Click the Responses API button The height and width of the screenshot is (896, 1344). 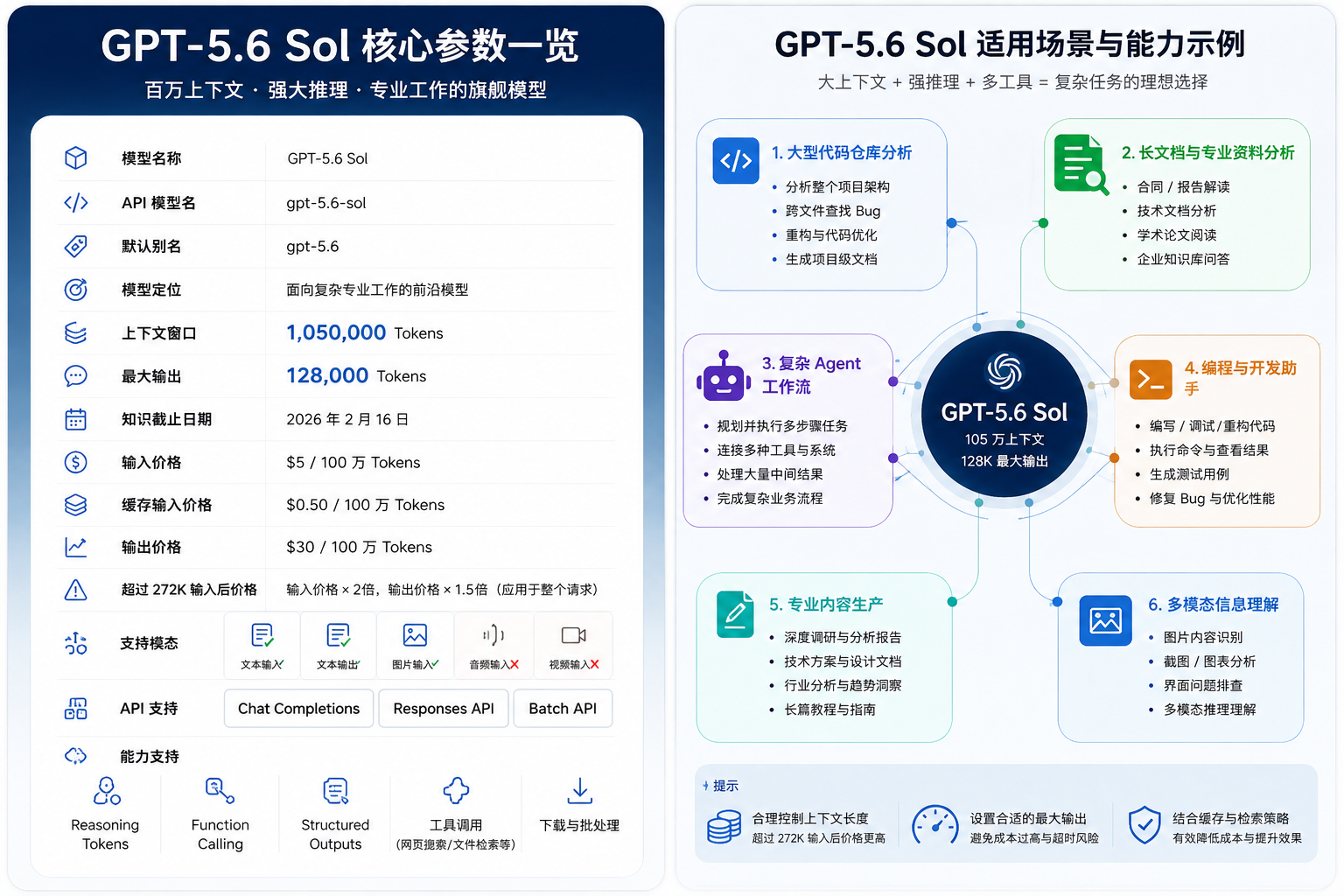pyautogui.click(x=444, y=709)
